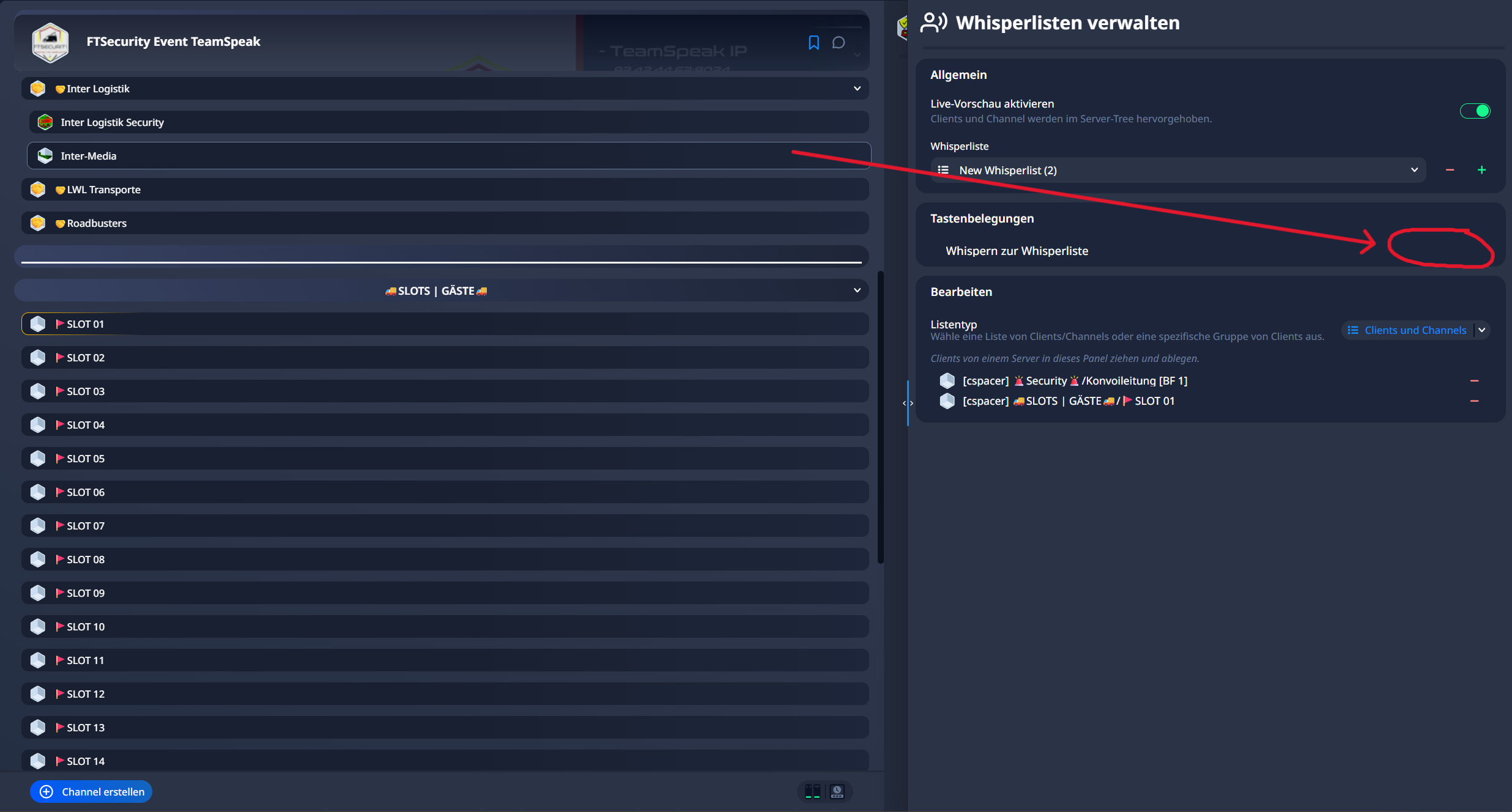Click the panel divider collapse handle
Image resolution: width=1512 pixels, height=812 pixels.
(x=908, y=403)
